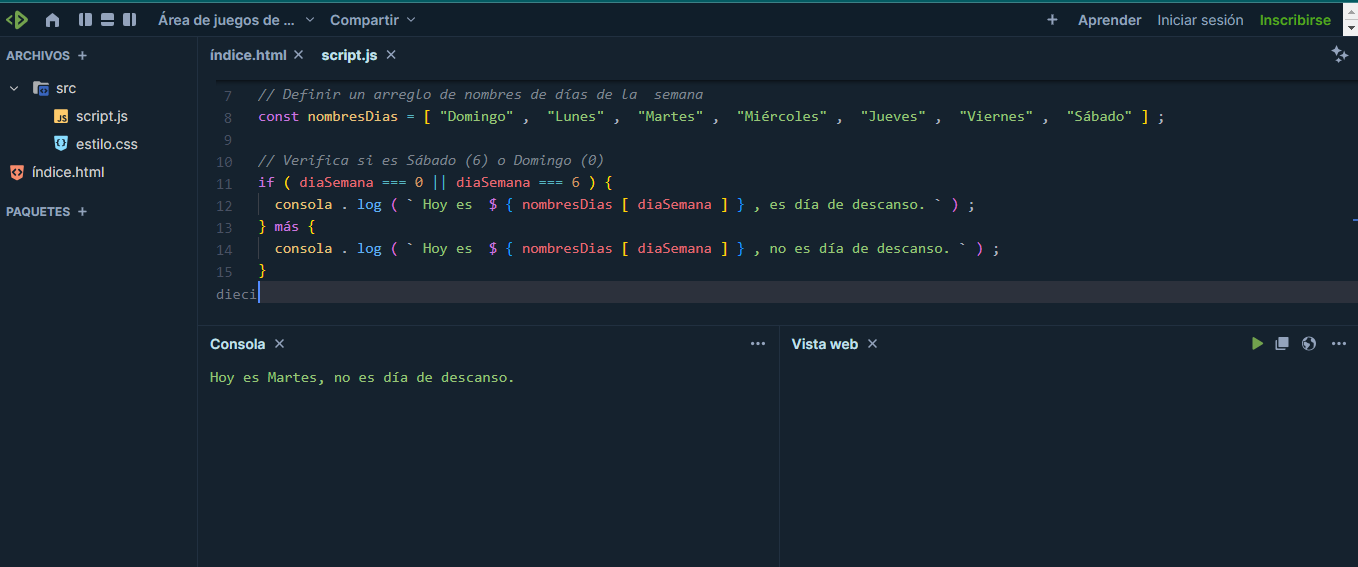Open script.js in the file tree
The width and height of the screenshot is (1358, 567).
tap(102, 116)
